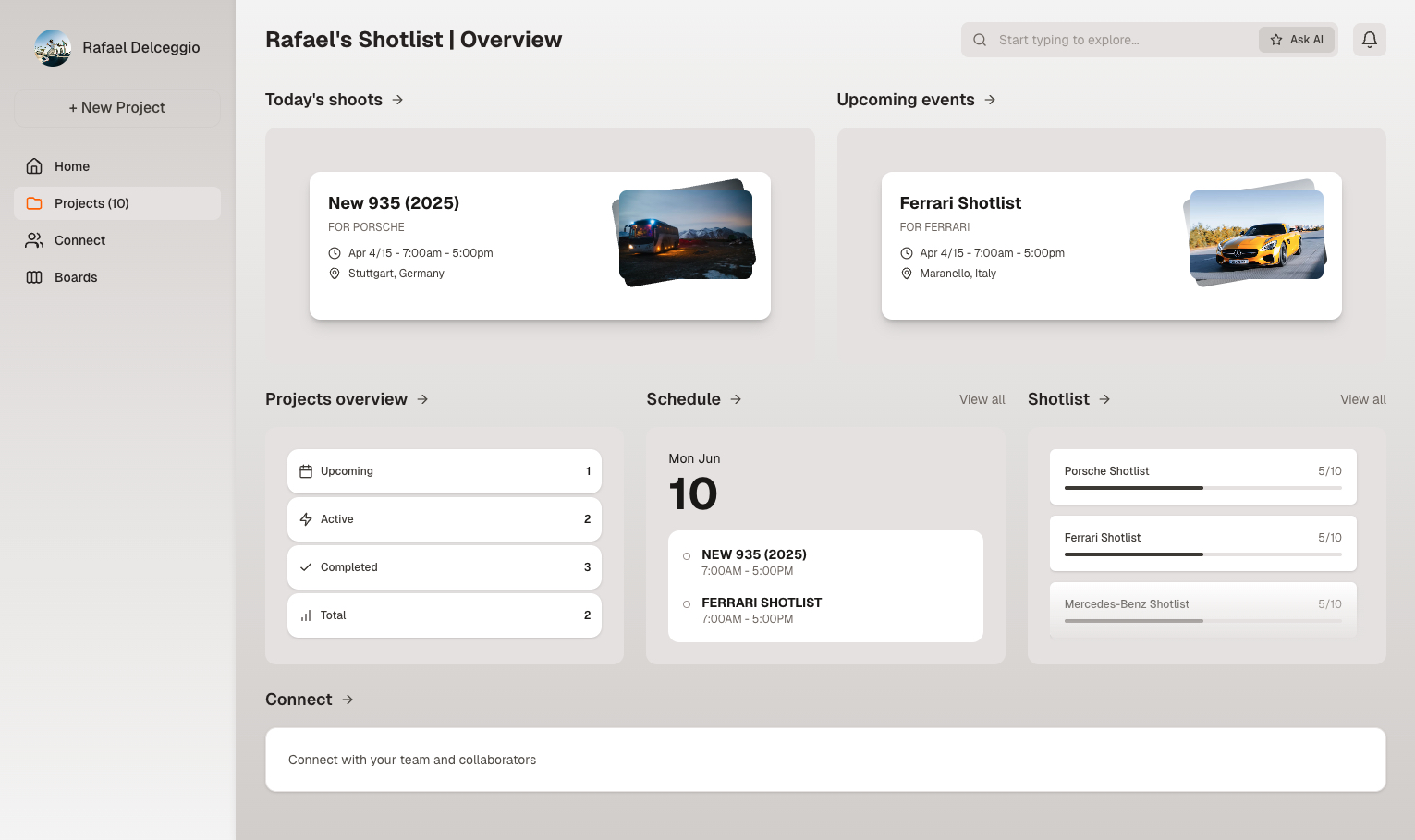The width and height of the screenshot is (1415, 840).
Task: Open notifications via the bell icon
Action: coord(1369,40)
